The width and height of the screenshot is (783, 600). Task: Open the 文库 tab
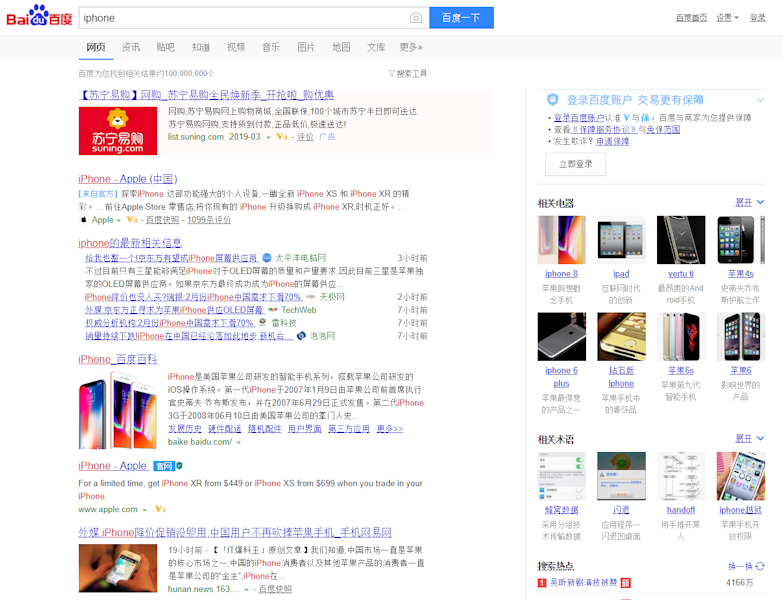tap(376, 47)
